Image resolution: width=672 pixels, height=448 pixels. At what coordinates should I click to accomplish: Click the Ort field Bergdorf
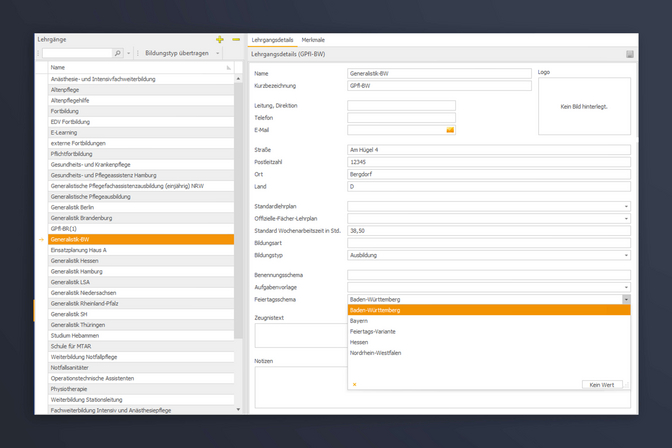pyautogui.click(x=489, y=174)
